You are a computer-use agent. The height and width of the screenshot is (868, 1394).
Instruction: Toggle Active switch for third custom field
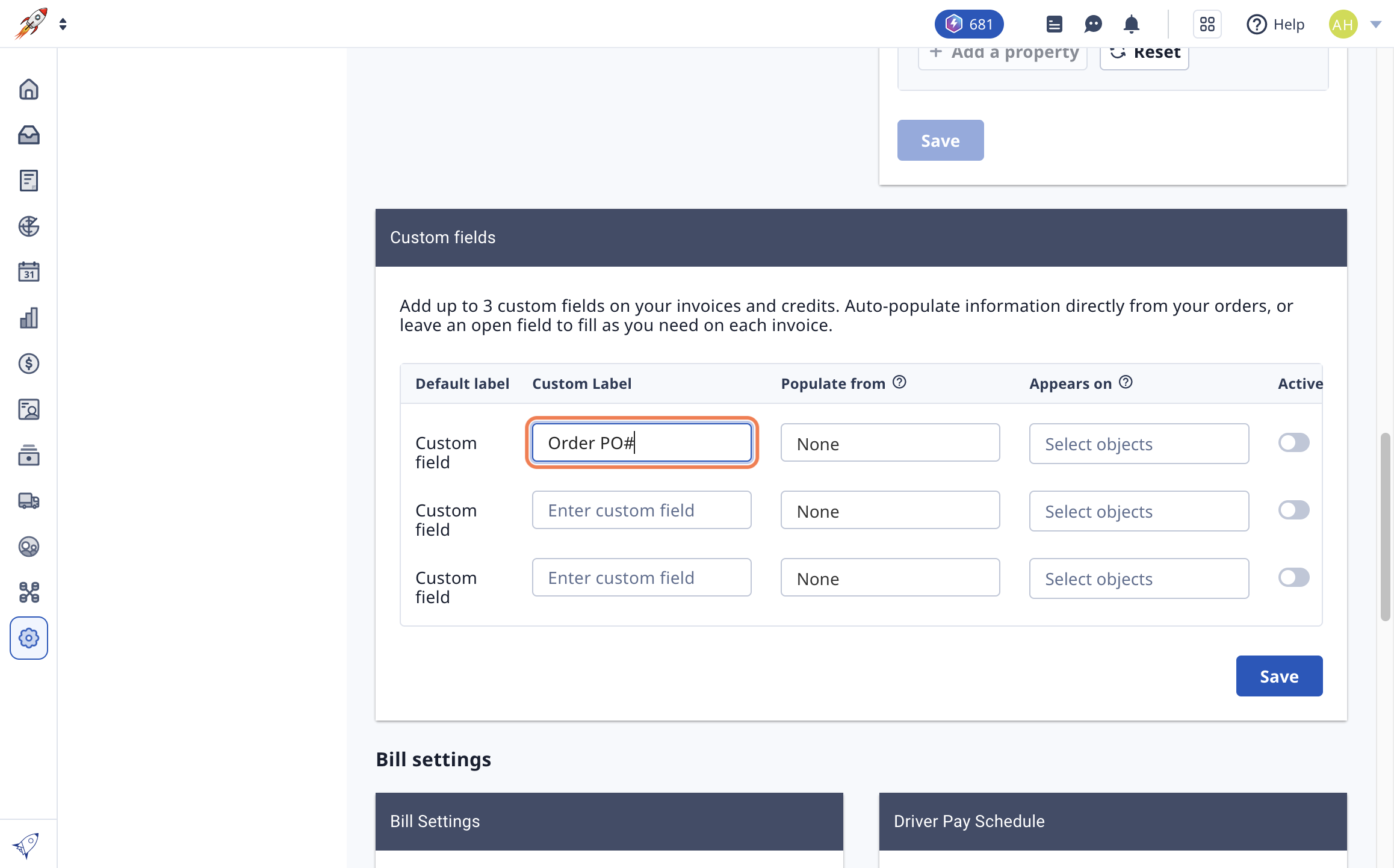[x=1293, y=577]
